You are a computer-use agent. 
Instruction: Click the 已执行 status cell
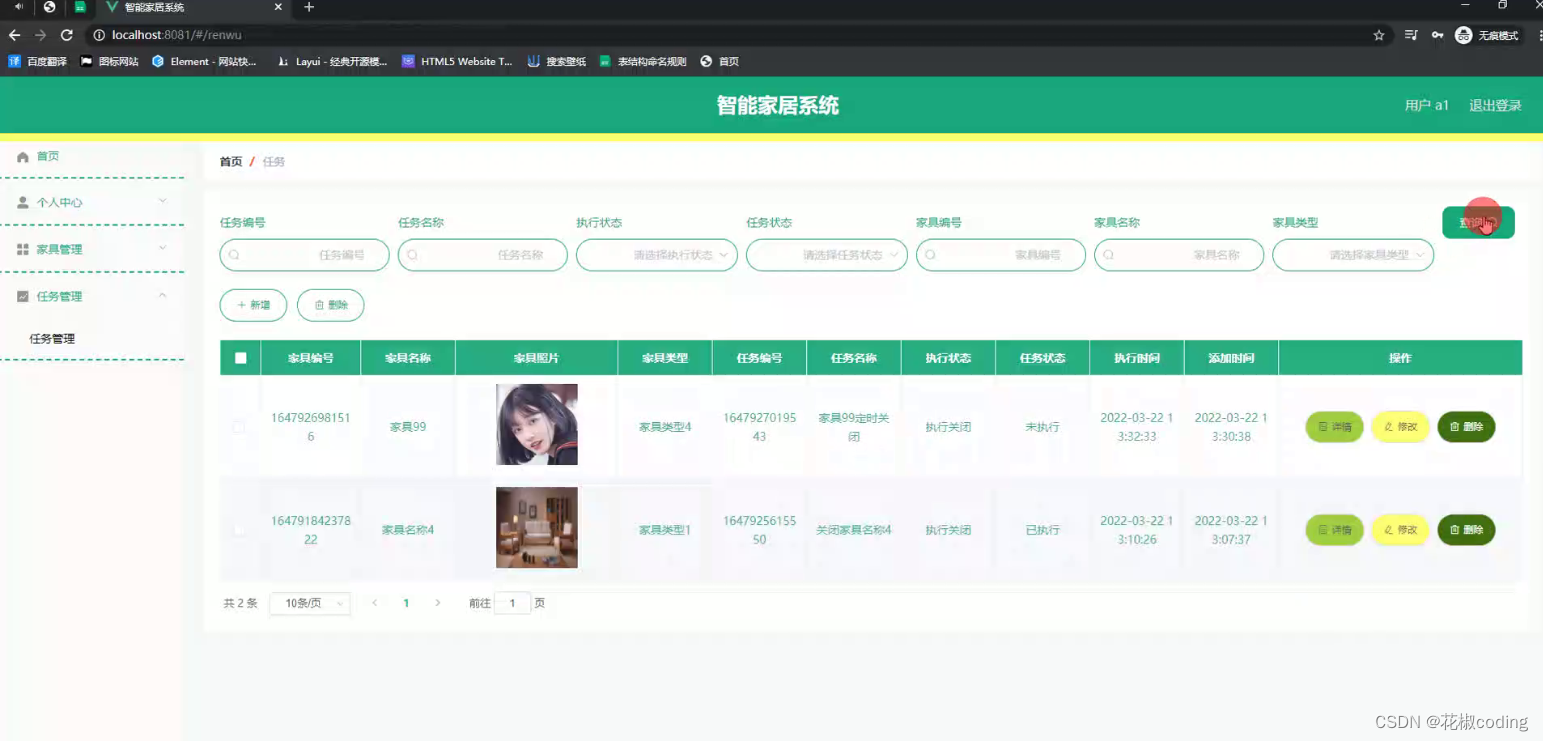coord(1042,530)
